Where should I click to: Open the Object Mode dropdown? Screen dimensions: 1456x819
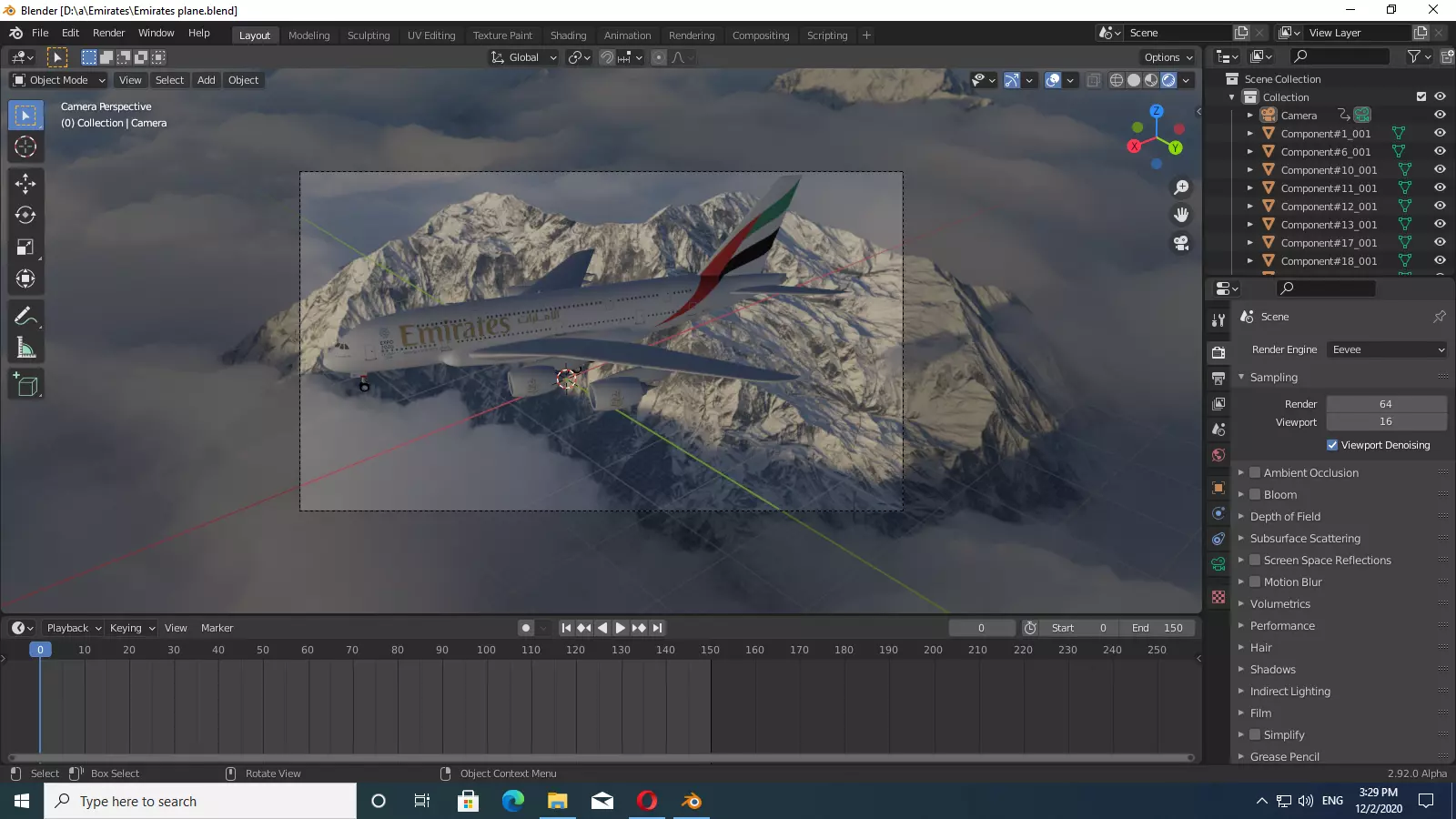59,80
